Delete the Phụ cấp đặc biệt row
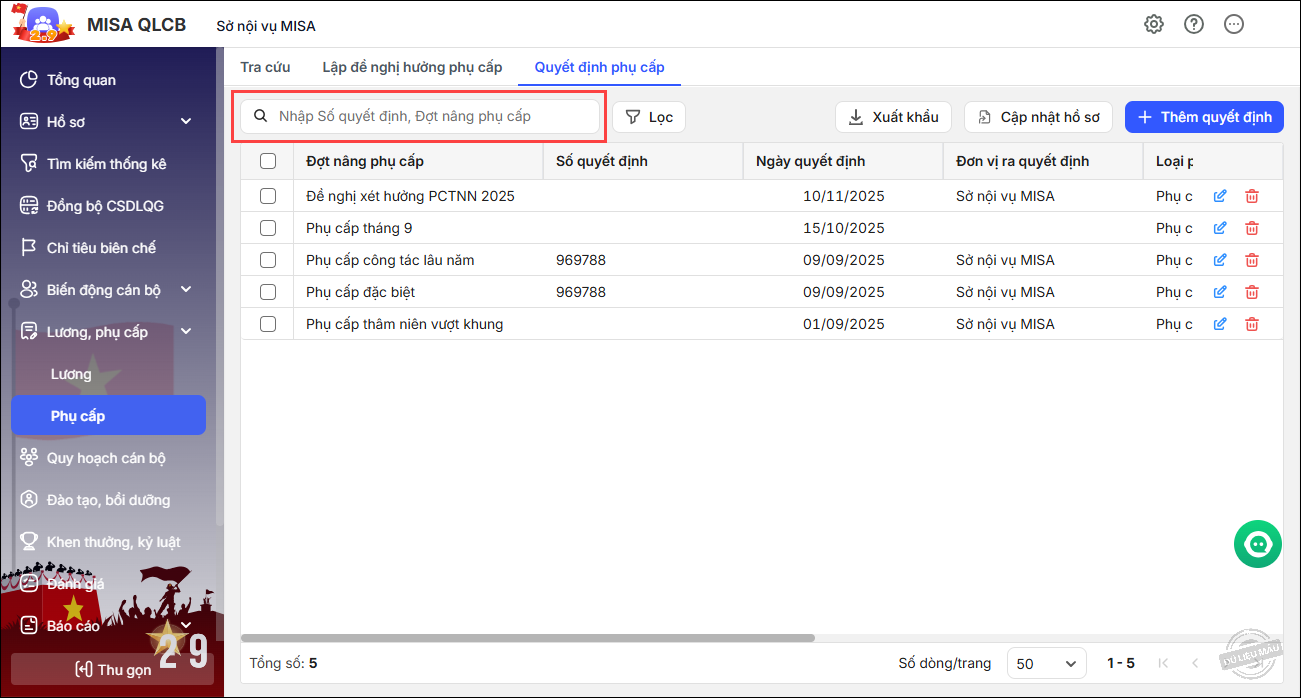Image resolution: width=1301 pixels, height=698 pixels. pyautogui.click(x=1252, y=292)
